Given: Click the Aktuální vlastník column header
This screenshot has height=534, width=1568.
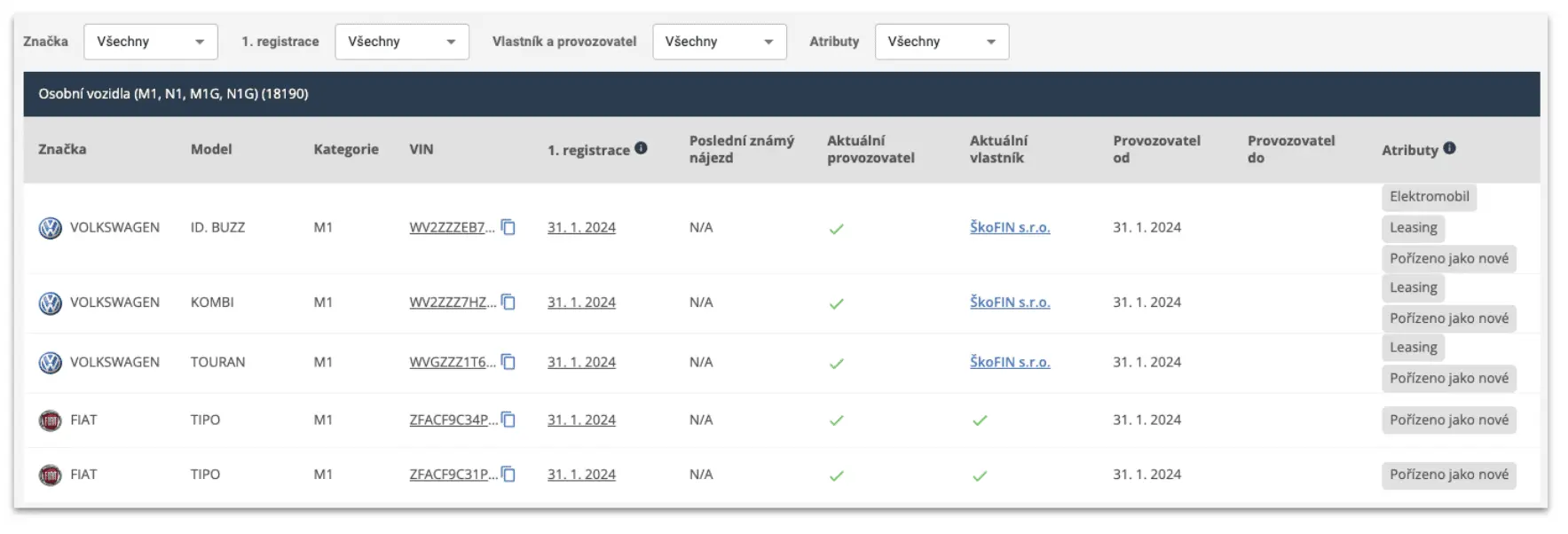Looking at the screenshot, I should [x=998, y=149].
